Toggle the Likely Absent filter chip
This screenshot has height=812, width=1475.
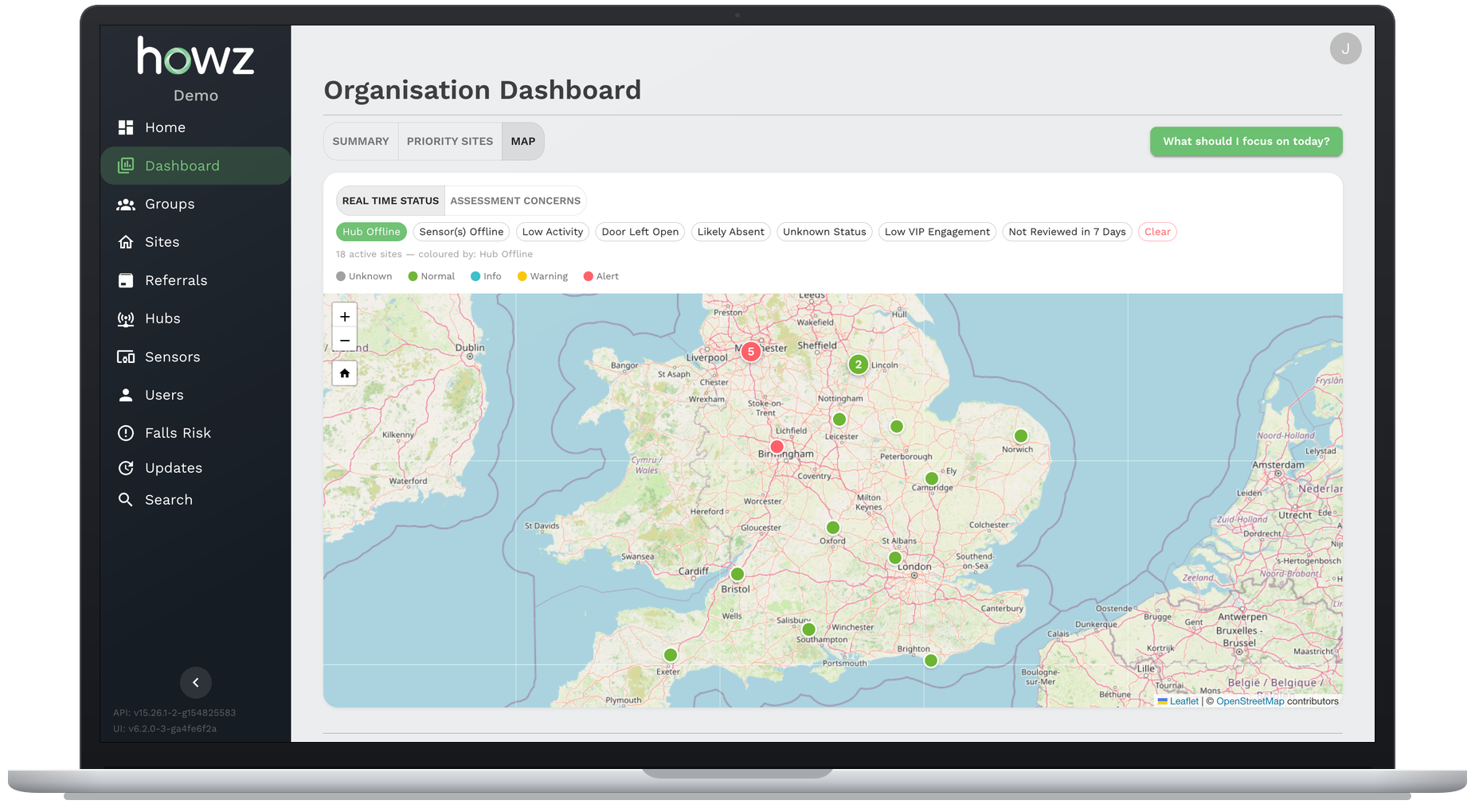pyautogui.click(x=730, y=232)
